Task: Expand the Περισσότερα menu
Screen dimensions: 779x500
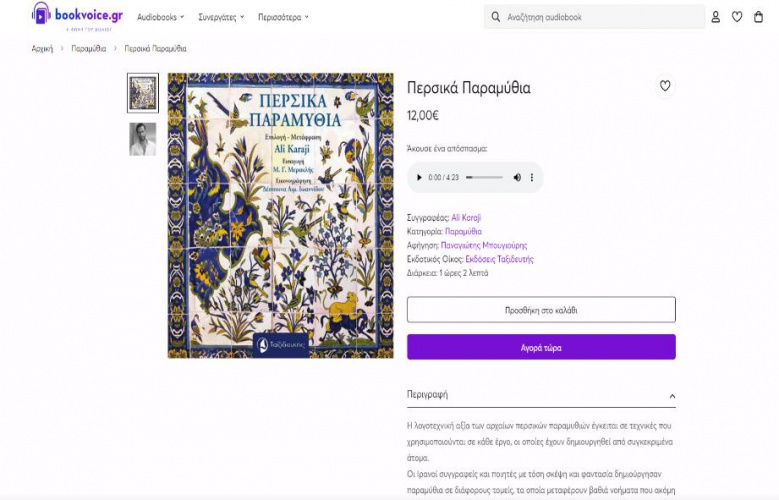Action: point(283,17)
